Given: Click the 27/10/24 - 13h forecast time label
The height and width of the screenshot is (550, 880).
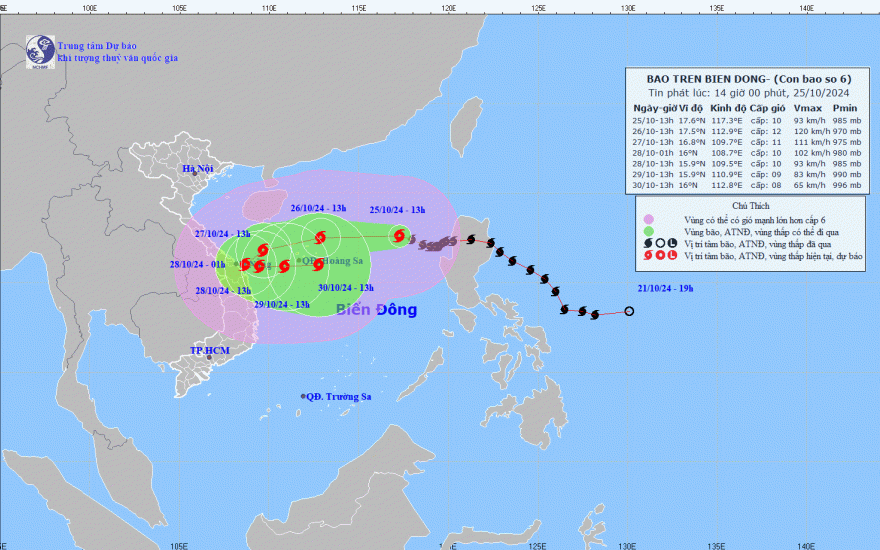Looking at the screenshot, I should [222, 232].
